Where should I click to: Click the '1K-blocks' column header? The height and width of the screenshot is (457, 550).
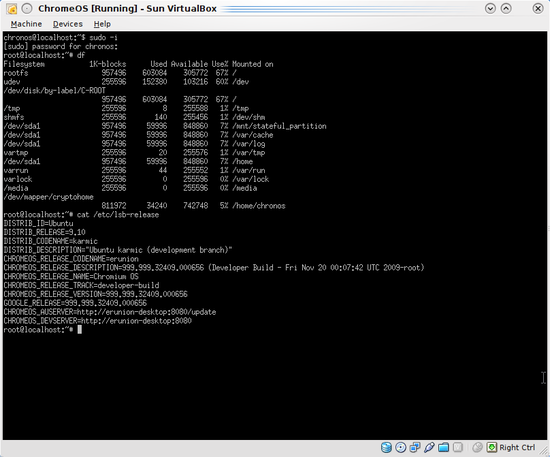pyautogui.click(x=108, y=64)
